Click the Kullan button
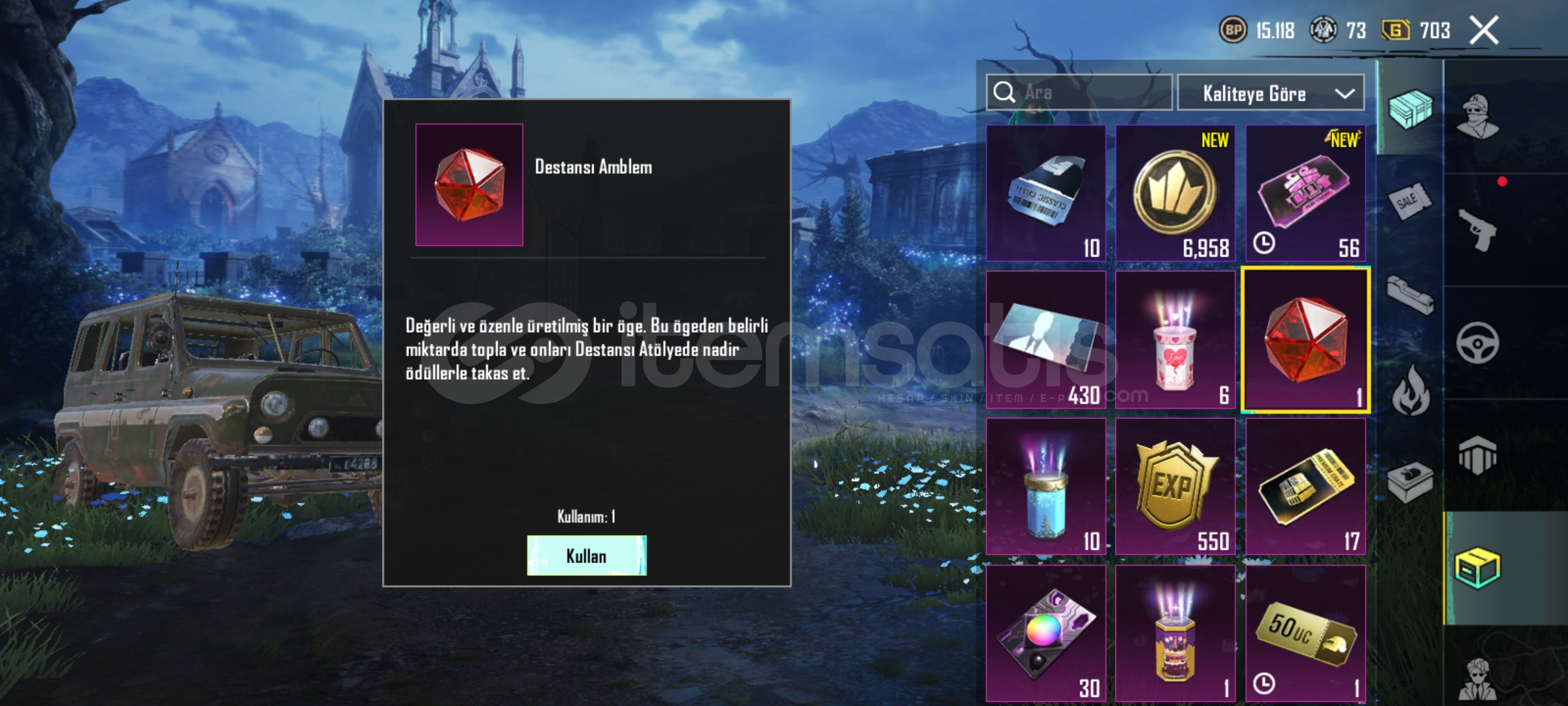1568x706 pixels. 587,556
